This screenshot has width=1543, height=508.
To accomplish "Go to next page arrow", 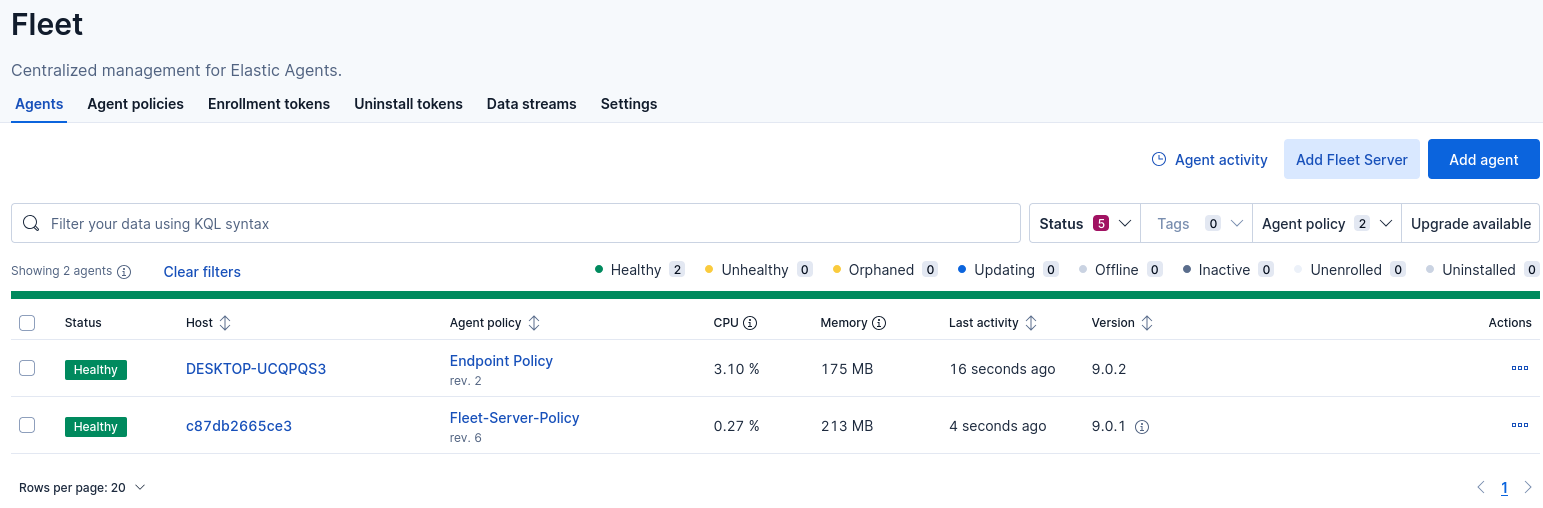I will 1528,488.
